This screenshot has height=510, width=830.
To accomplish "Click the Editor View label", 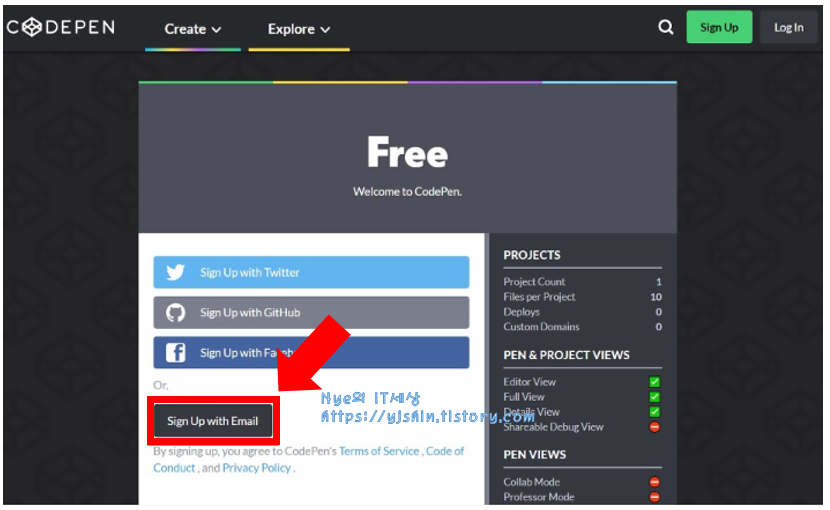I will [529, 382].
